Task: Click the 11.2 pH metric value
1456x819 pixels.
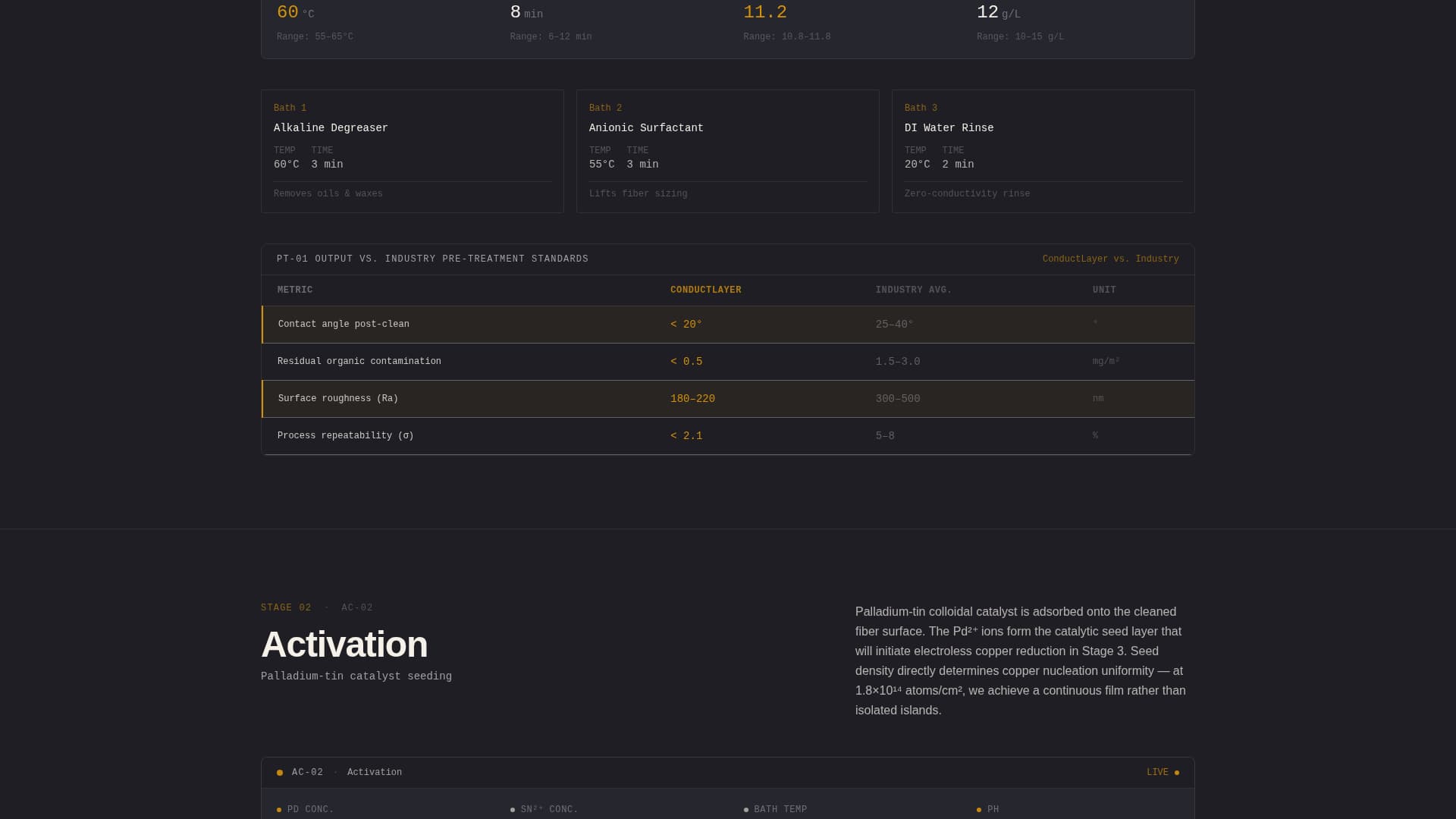Action: coord(764,12)
